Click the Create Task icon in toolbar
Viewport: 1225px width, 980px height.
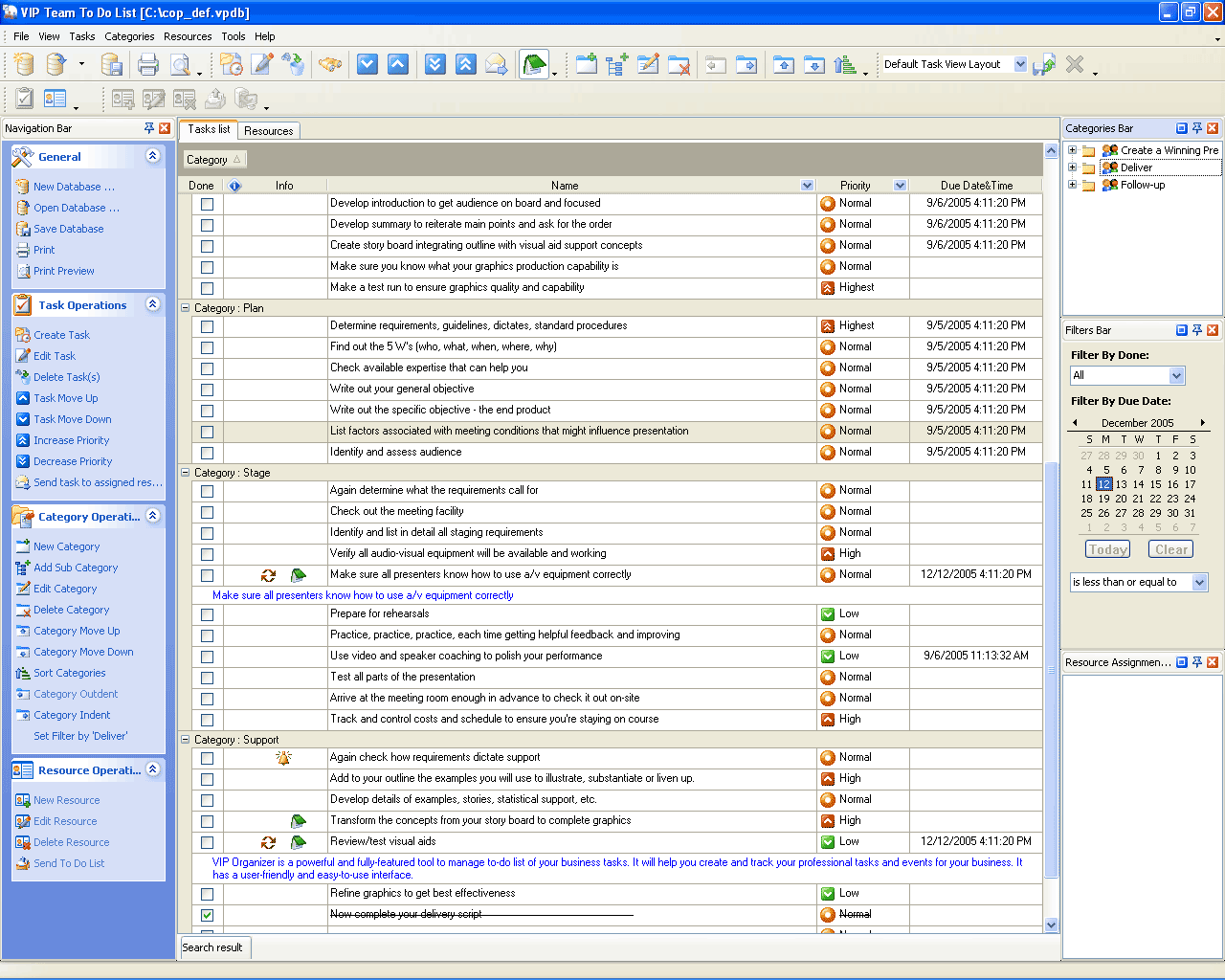[231, 65]
